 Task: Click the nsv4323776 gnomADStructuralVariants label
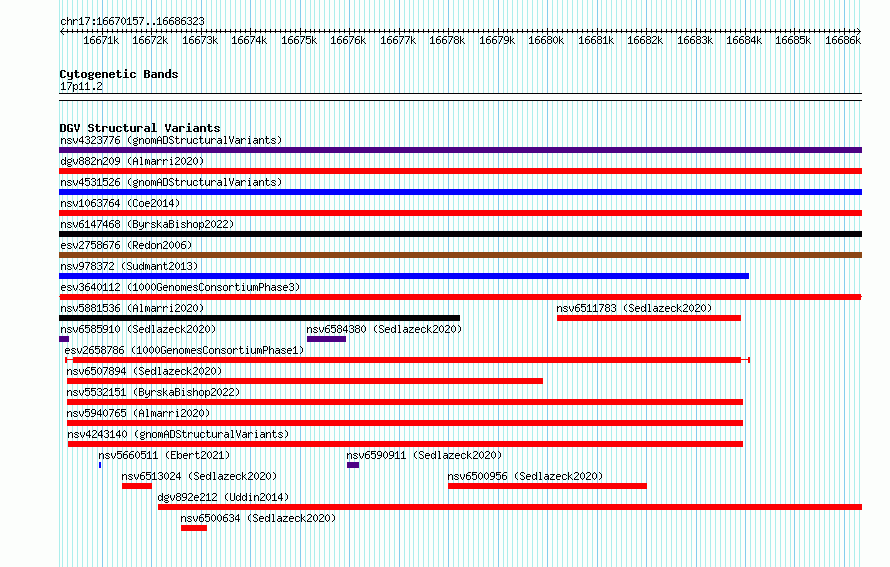tap(171, 140)
